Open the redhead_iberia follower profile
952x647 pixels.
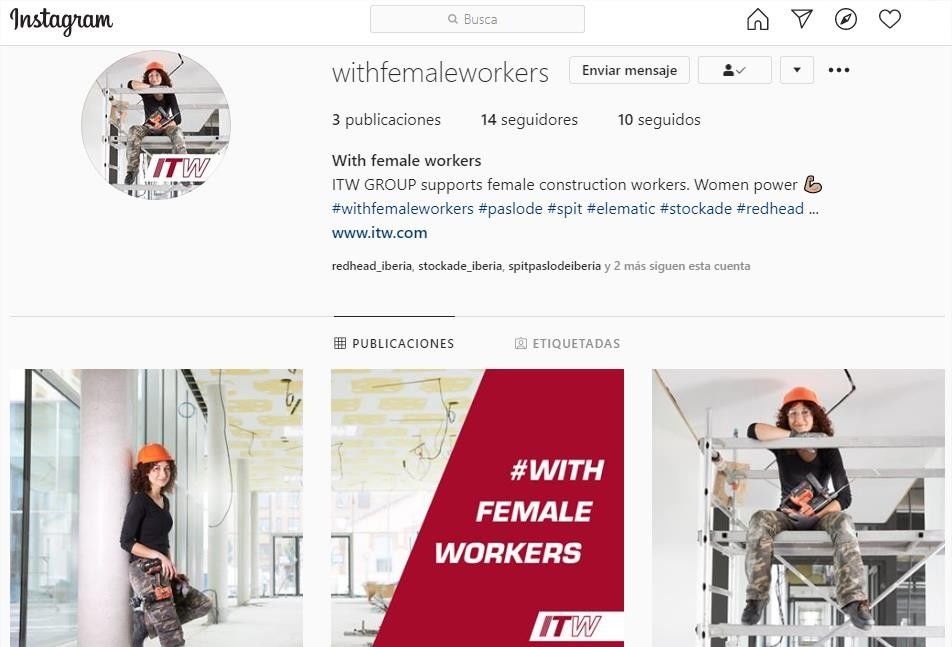point(372,266)
